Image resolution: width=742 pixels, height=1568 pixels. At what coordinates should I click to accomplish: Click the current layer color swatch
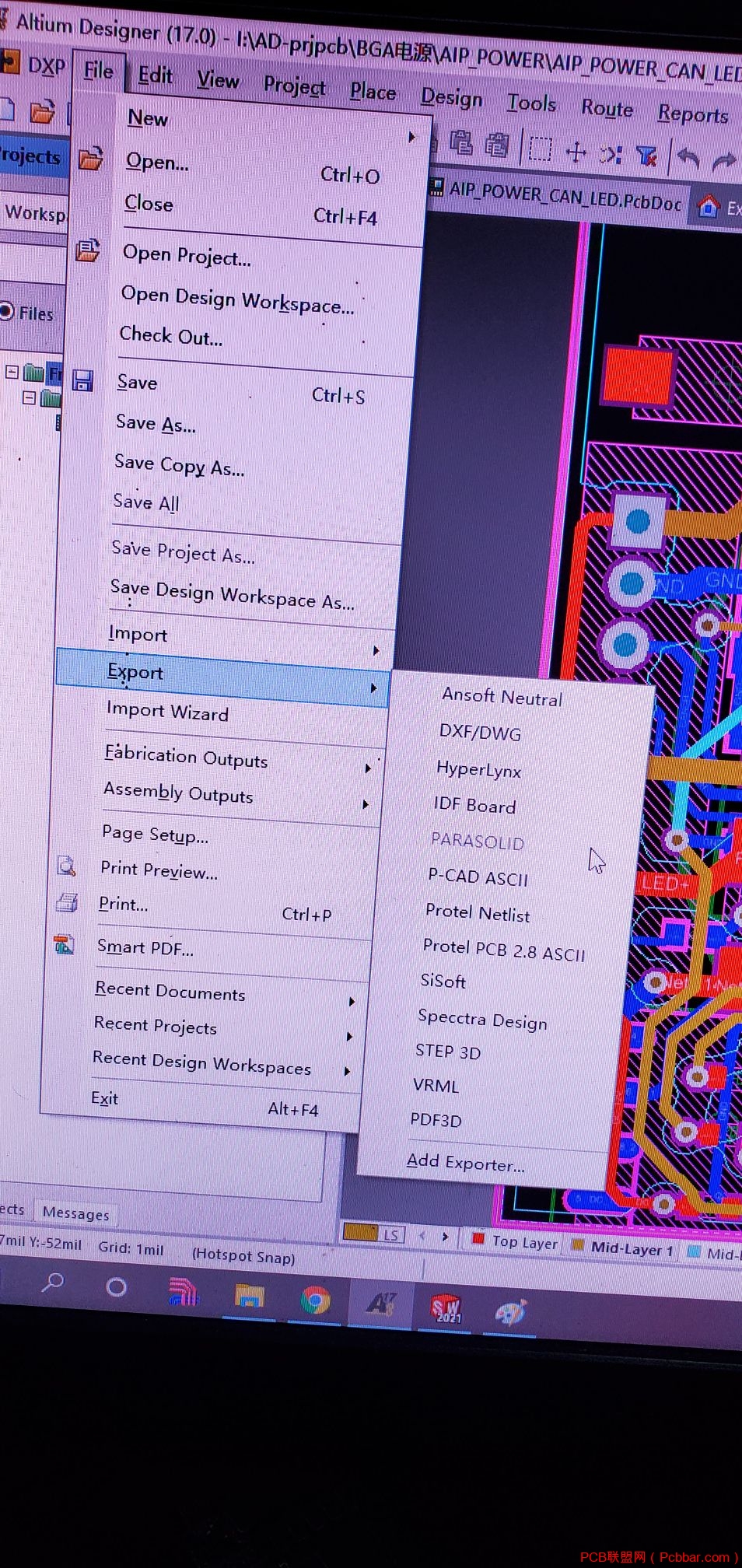click(x=359, y=1231)
